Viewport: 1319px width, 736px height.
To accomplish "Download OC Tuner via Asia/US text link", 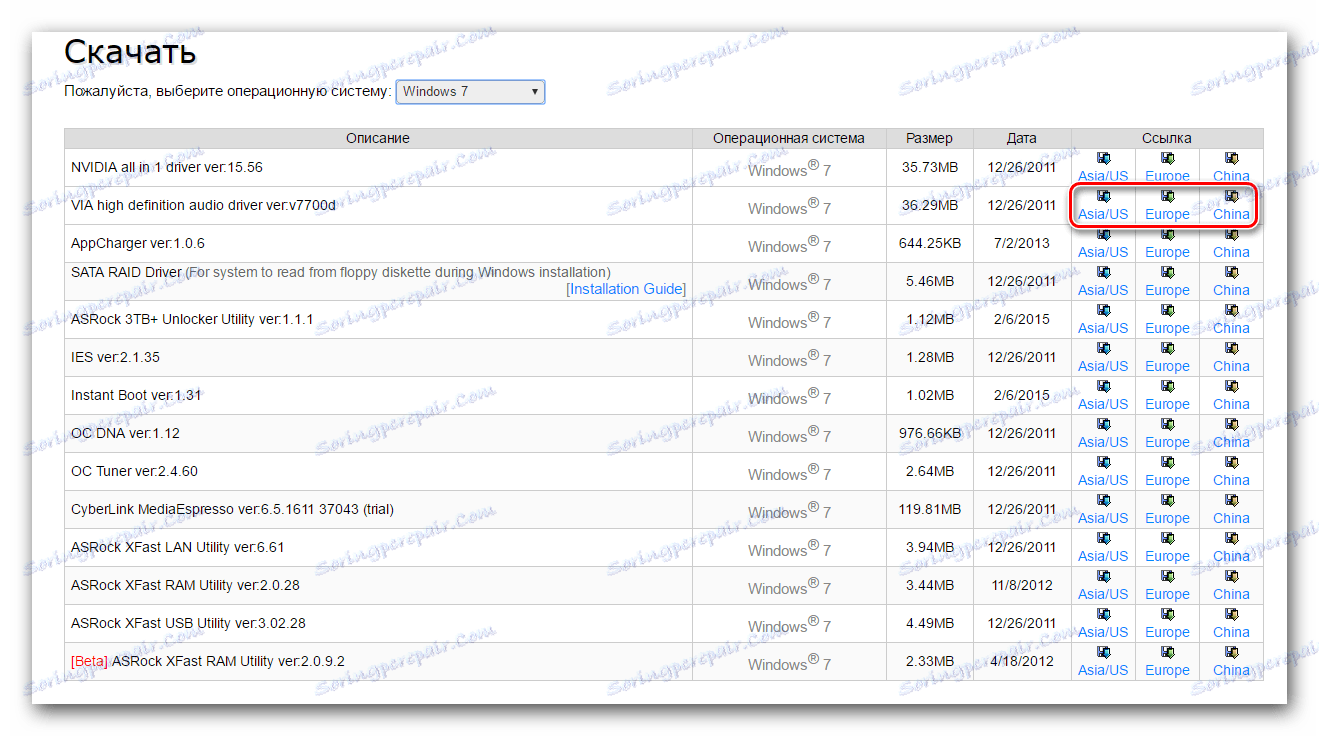I will [x=1103, y=480].
